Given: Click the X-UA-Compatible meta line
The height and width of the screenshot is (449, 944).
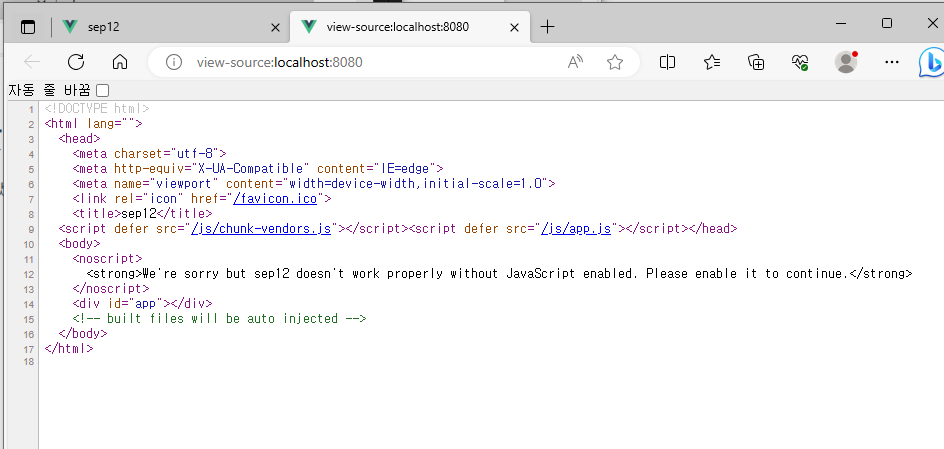Looking at the screenshot, I should 258,169.
